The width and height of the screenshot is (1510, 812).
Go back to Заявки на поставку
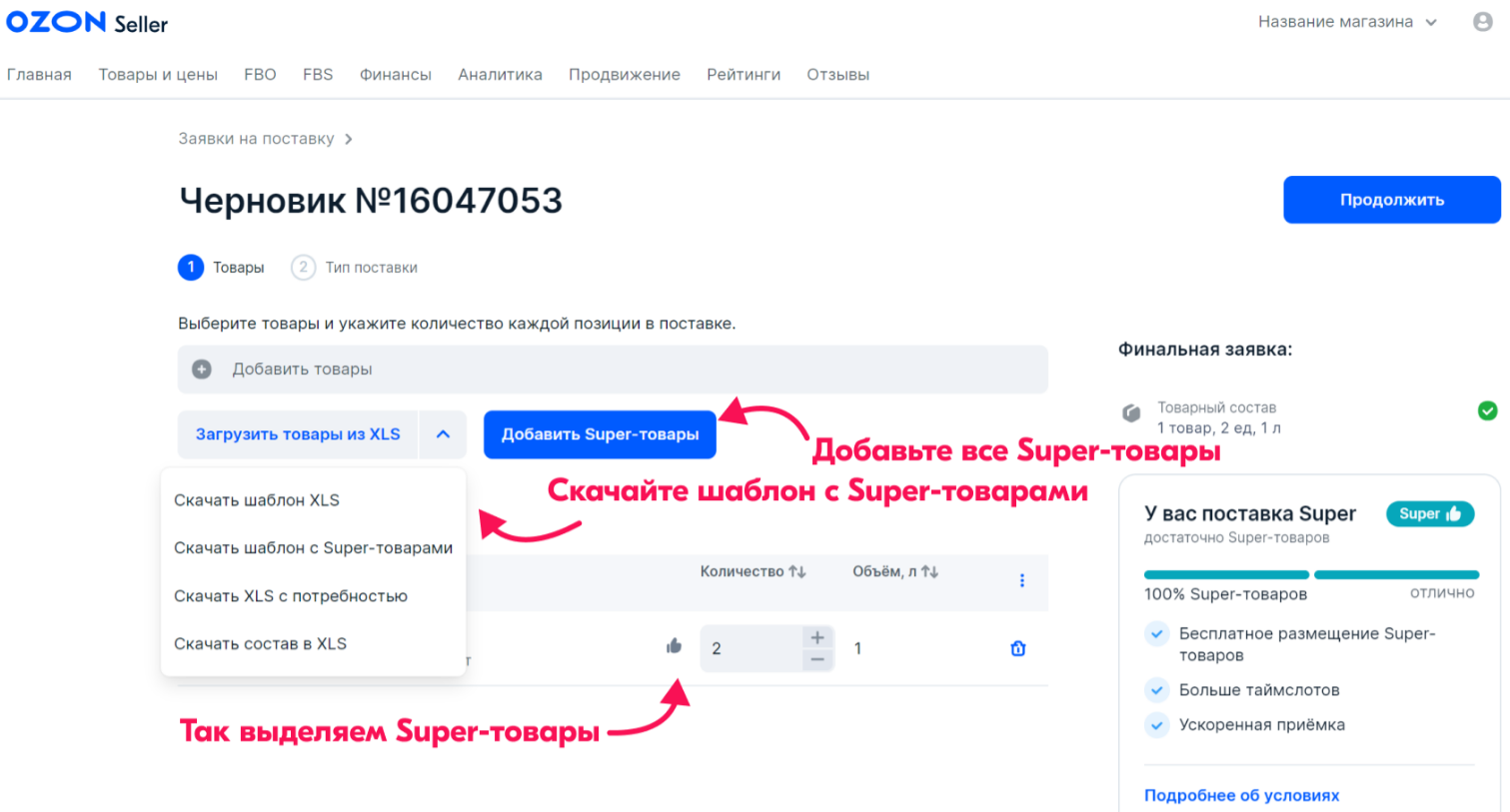tap(256, 139)
